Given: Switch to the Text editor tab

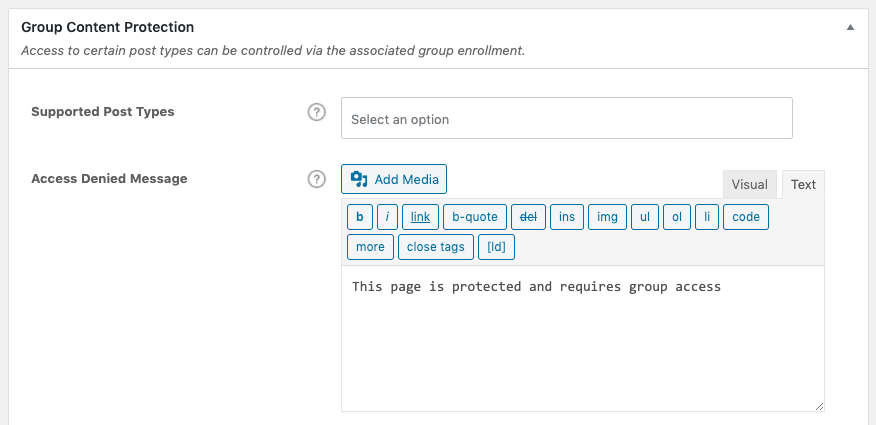Looking at the screenshot, I should point(803,185).
